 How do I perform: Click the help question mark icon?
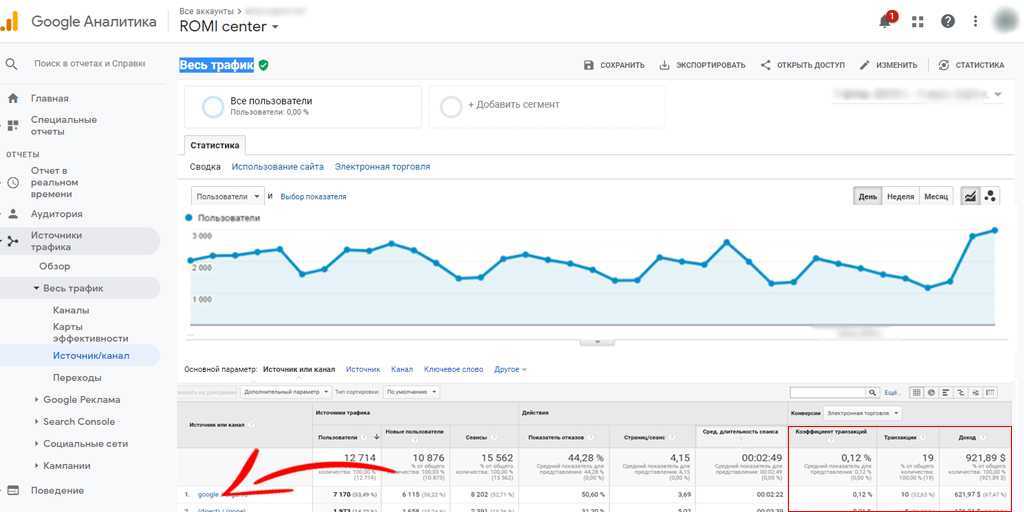[947, 21]
